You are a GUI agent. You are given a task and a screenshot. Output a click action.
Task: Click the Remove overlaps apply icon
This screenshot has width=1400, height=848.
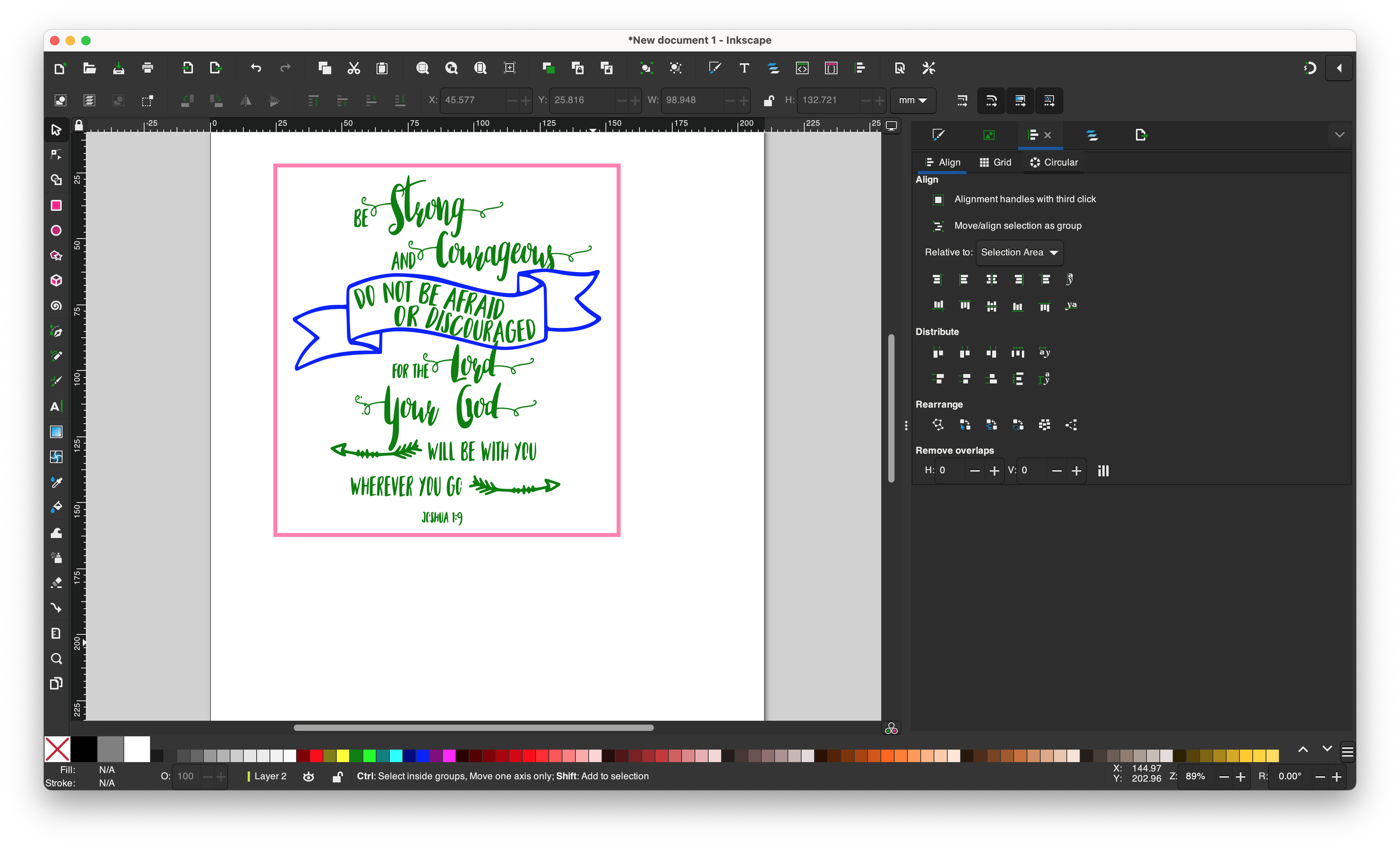[1103, 470]
